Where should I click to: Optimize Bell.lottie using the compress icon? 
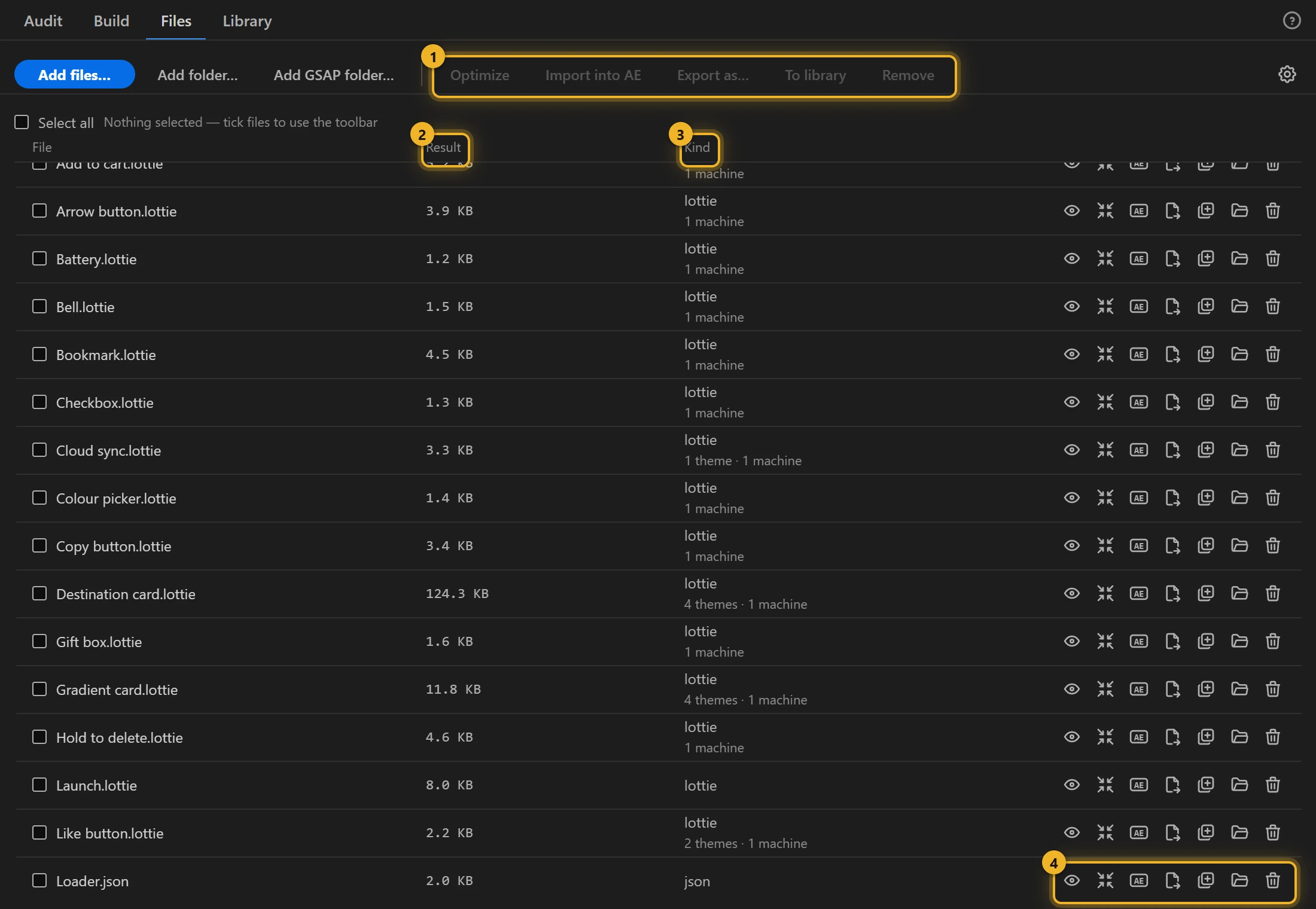point(1105,306)
